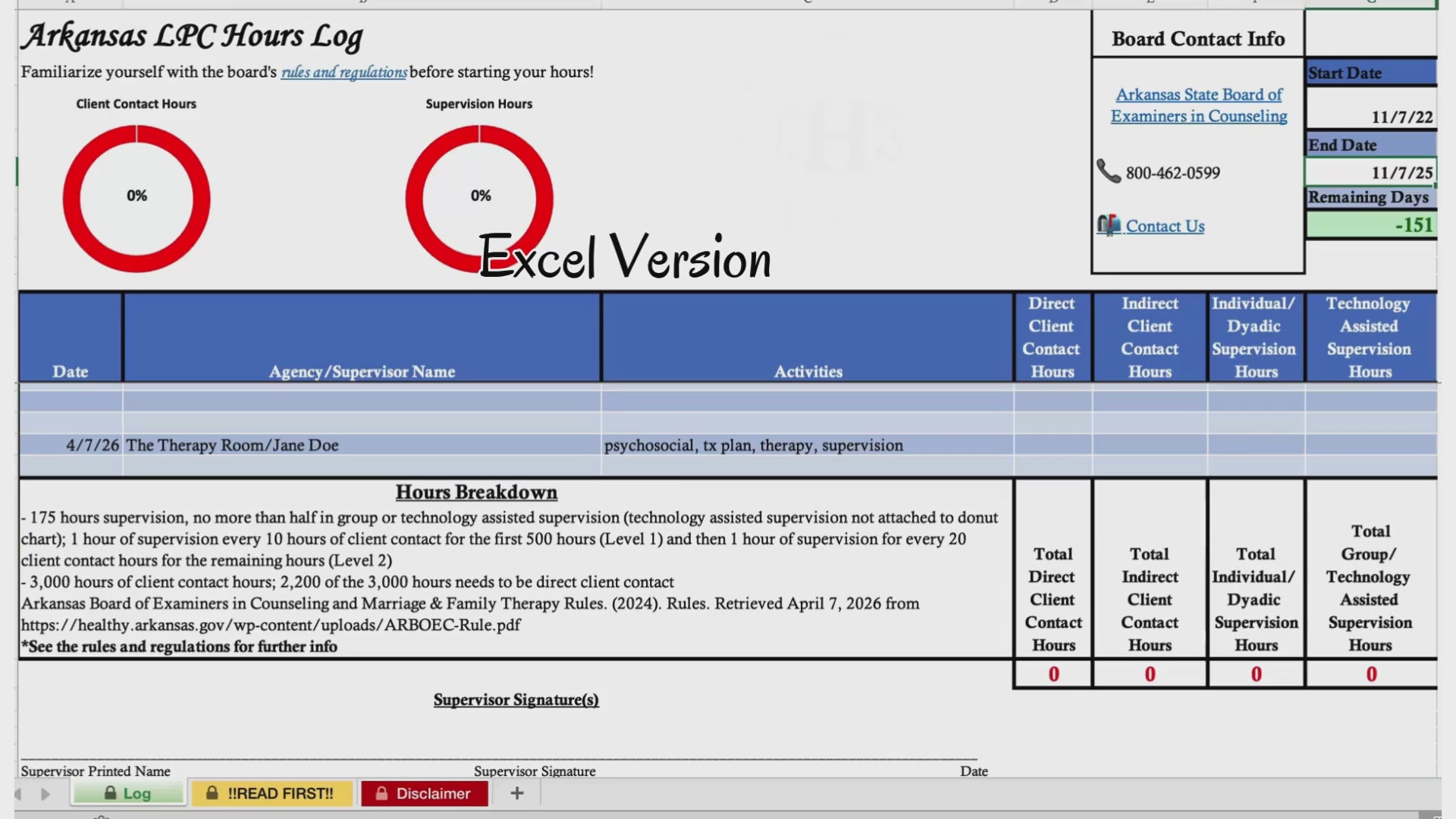Click the next sheet navigation arrow
The width and height of the screenshot is (1456, 819).
click(x=45, y=794)
